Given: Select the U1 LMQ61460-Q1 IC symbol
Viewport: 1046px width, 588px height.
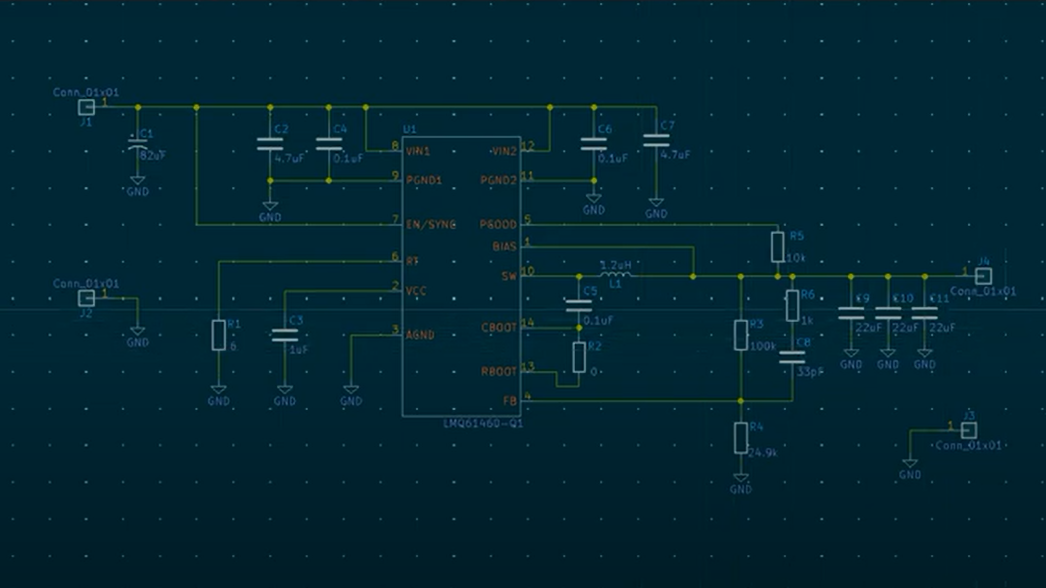Looking at the screenshot, I should 461,276.
